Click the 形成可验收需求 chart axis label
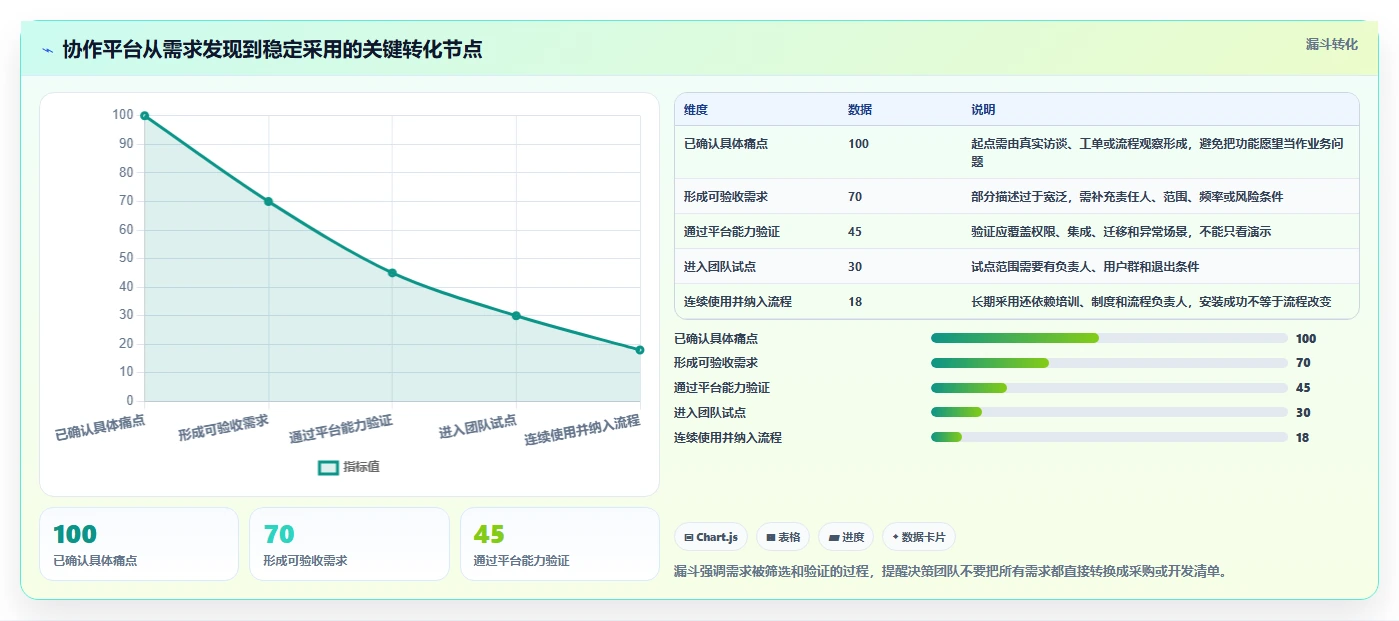The image size is (1399, 621). [224, 427]
